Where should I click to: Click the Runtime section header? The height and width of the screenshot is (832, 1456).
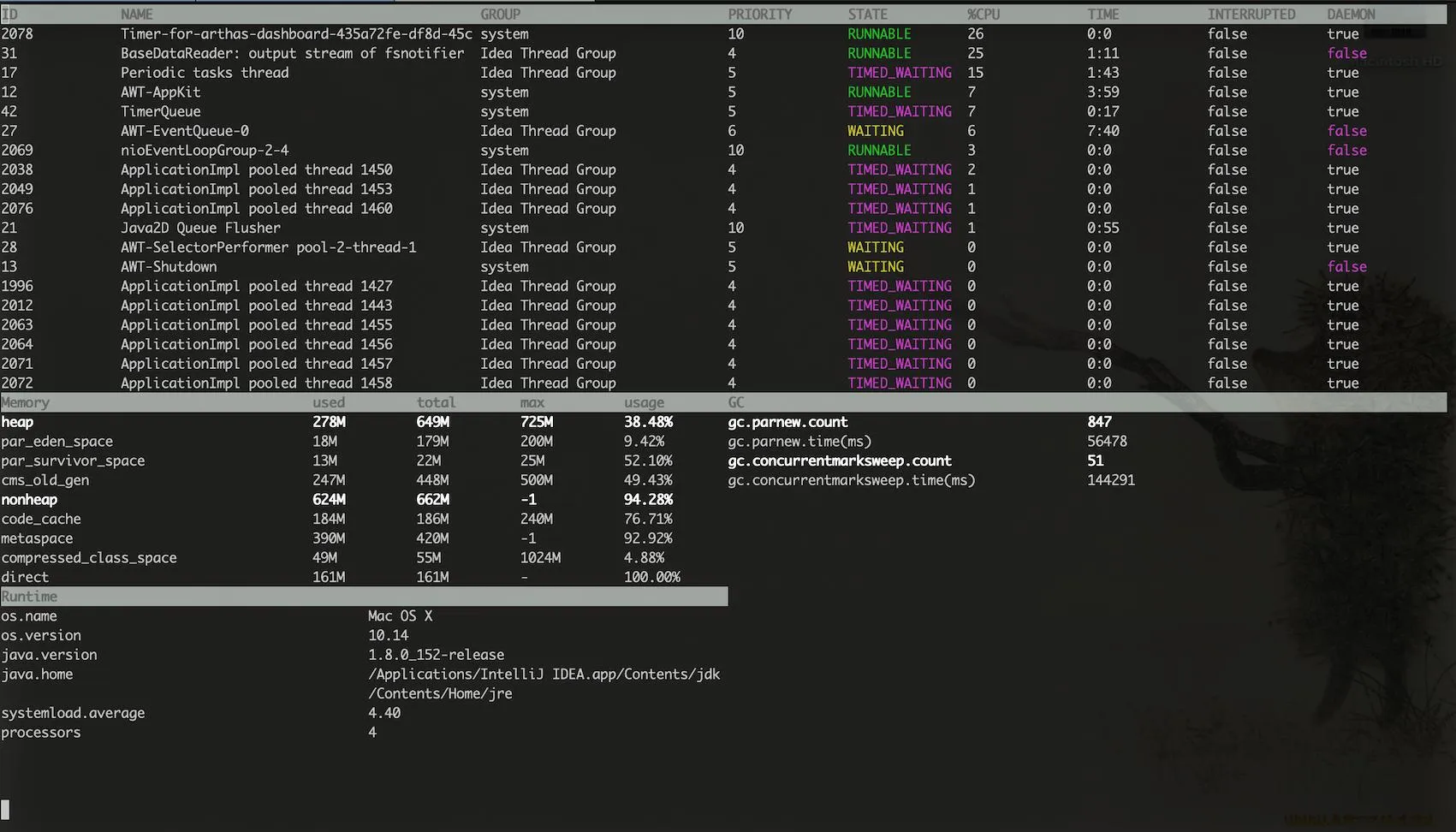[x=29, y=597]
